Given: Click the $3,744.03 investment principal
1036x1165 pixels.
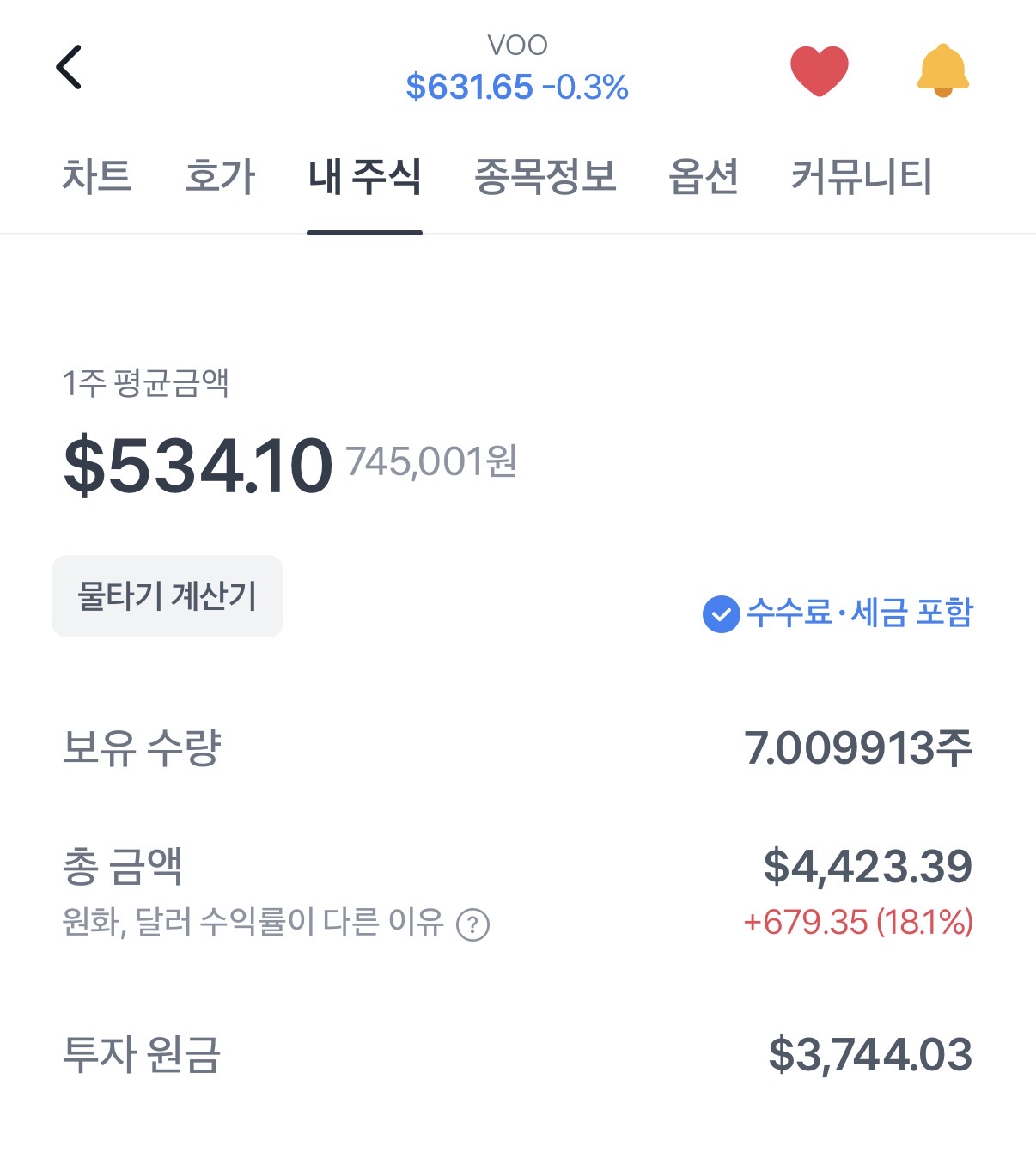Looking at the screenshot, I should tap(869, 1055).
